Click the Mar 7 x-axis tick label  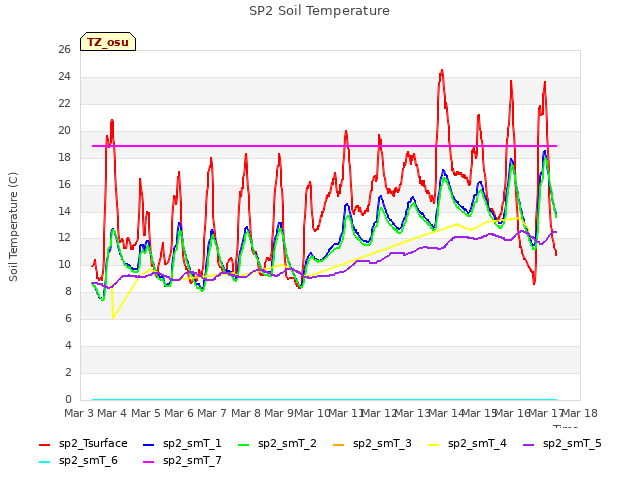(212, 413)
